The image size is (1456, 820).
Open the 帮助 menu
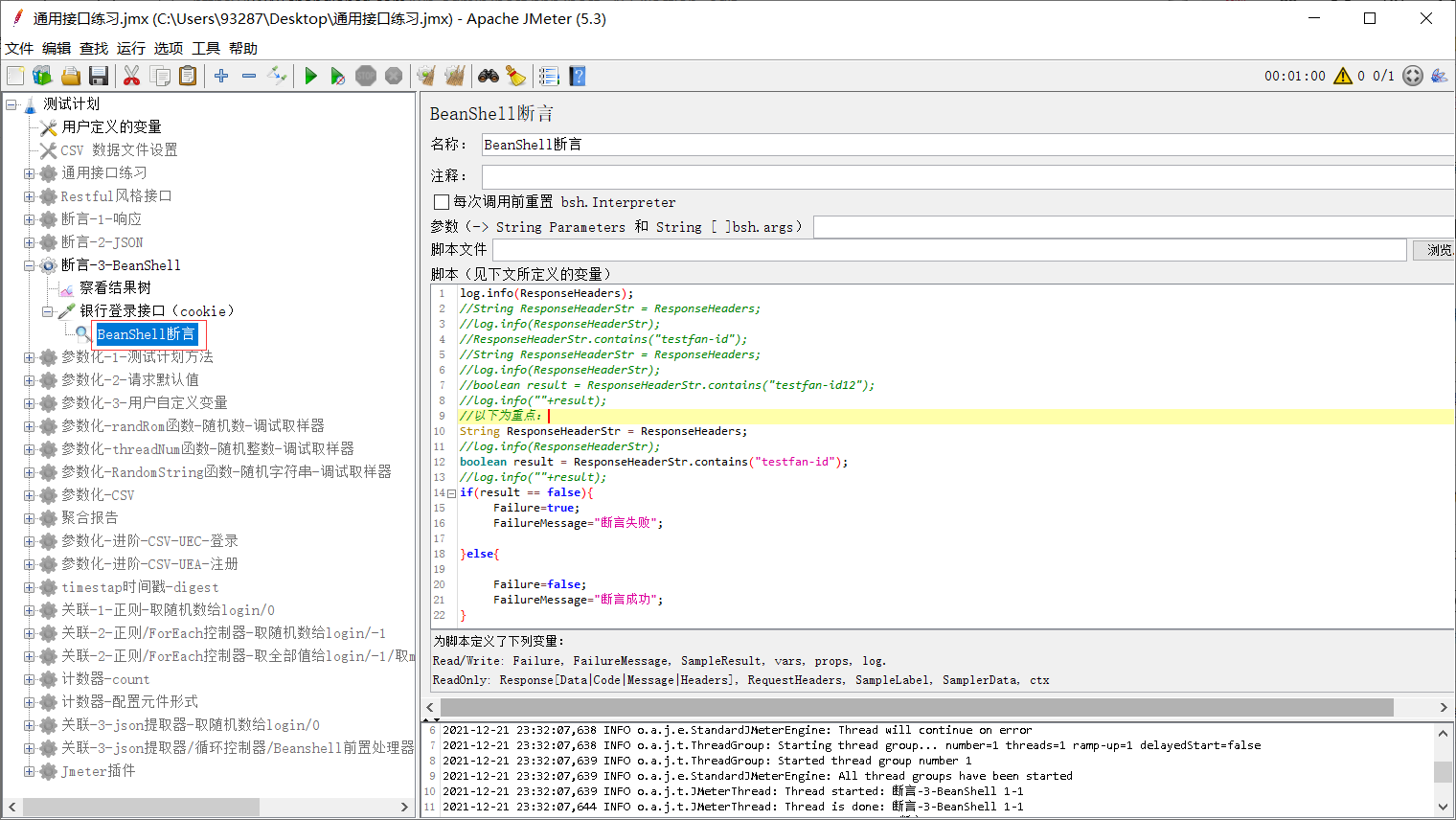[243, 48]
